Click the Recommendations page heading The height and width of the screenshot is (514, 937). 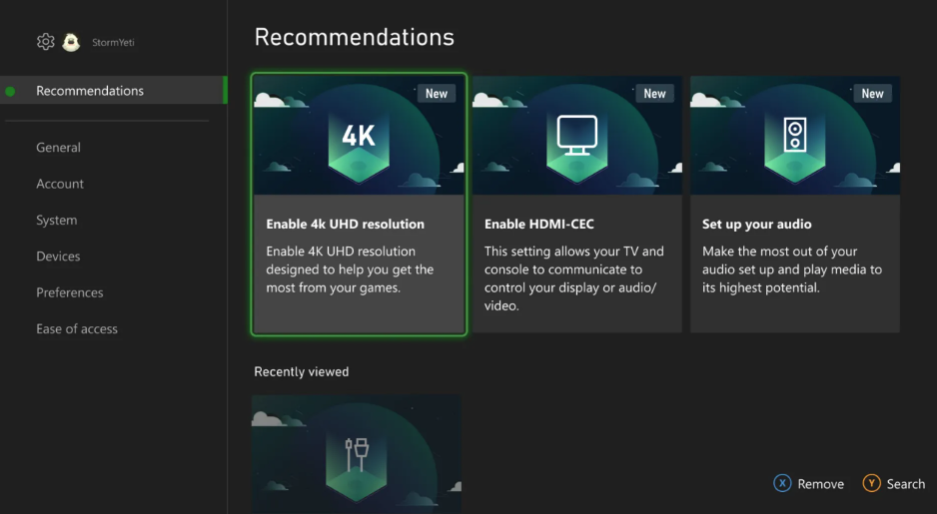[354, 37]
